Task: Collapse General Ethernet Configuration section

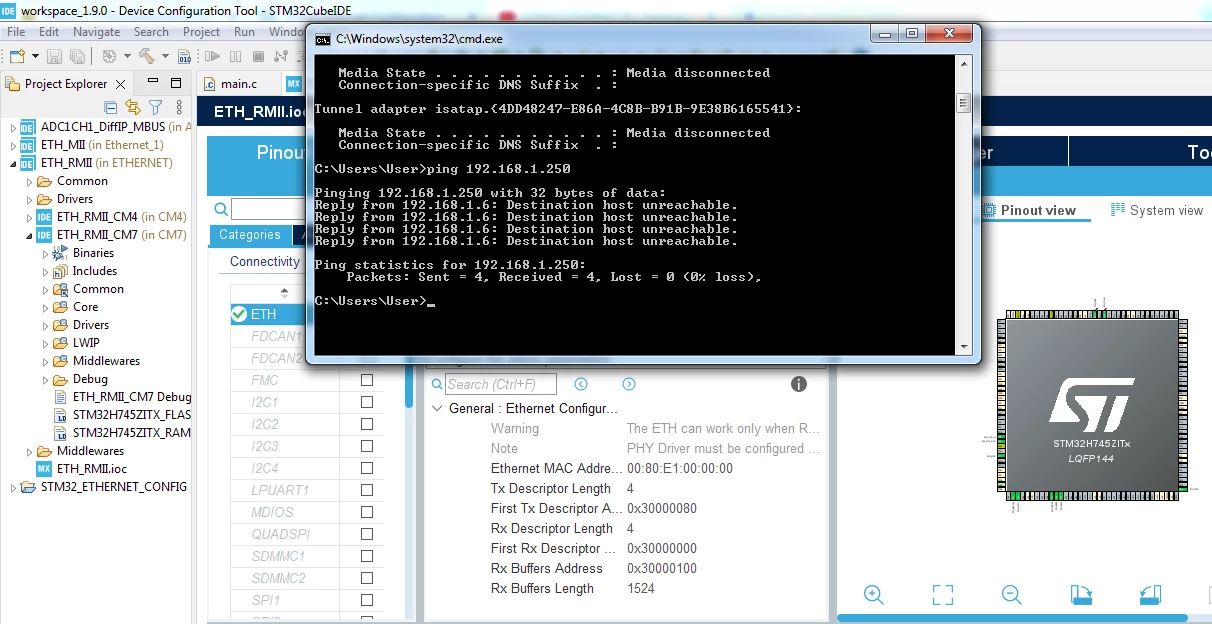Action: point(436,409)
